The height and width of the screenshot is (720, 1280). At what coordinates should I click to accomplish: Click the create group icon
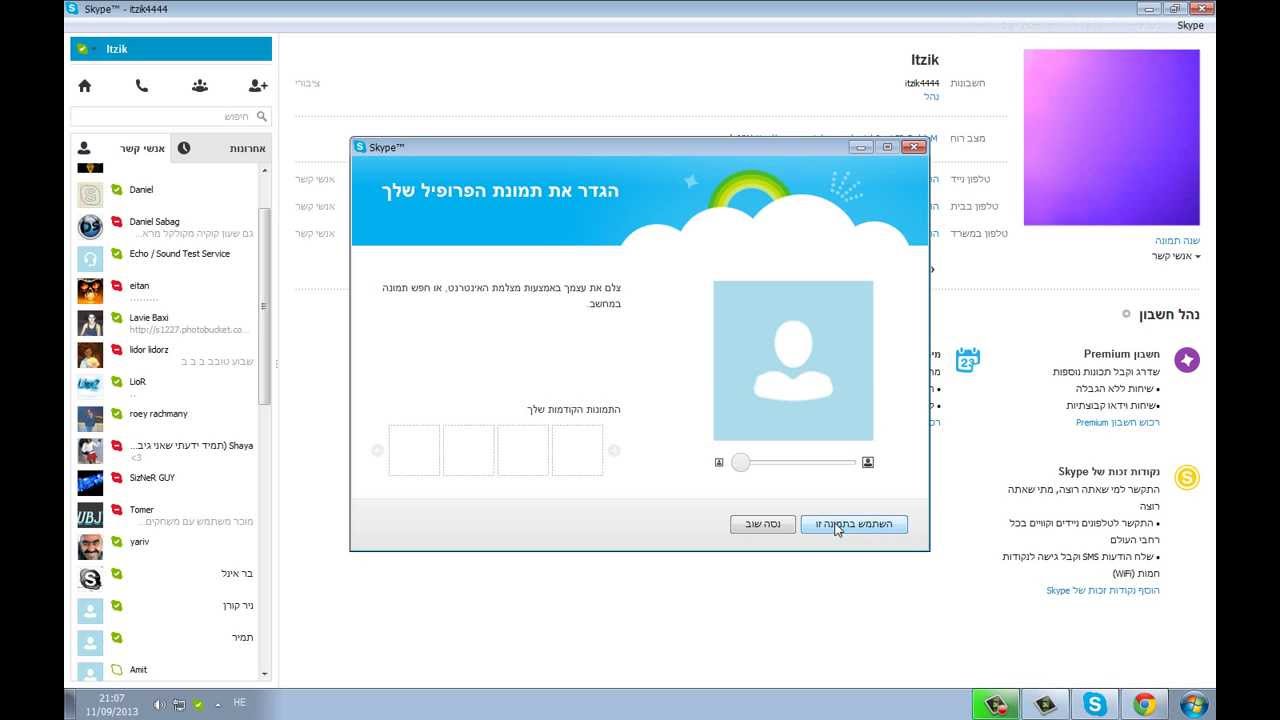pos(200,86)
